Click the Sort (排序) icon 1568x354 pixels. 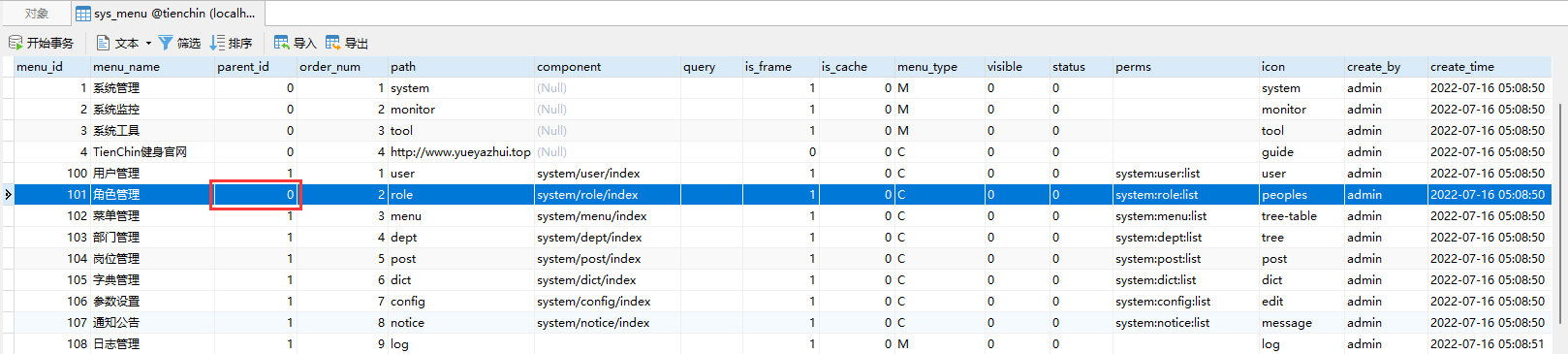(217, 43)
